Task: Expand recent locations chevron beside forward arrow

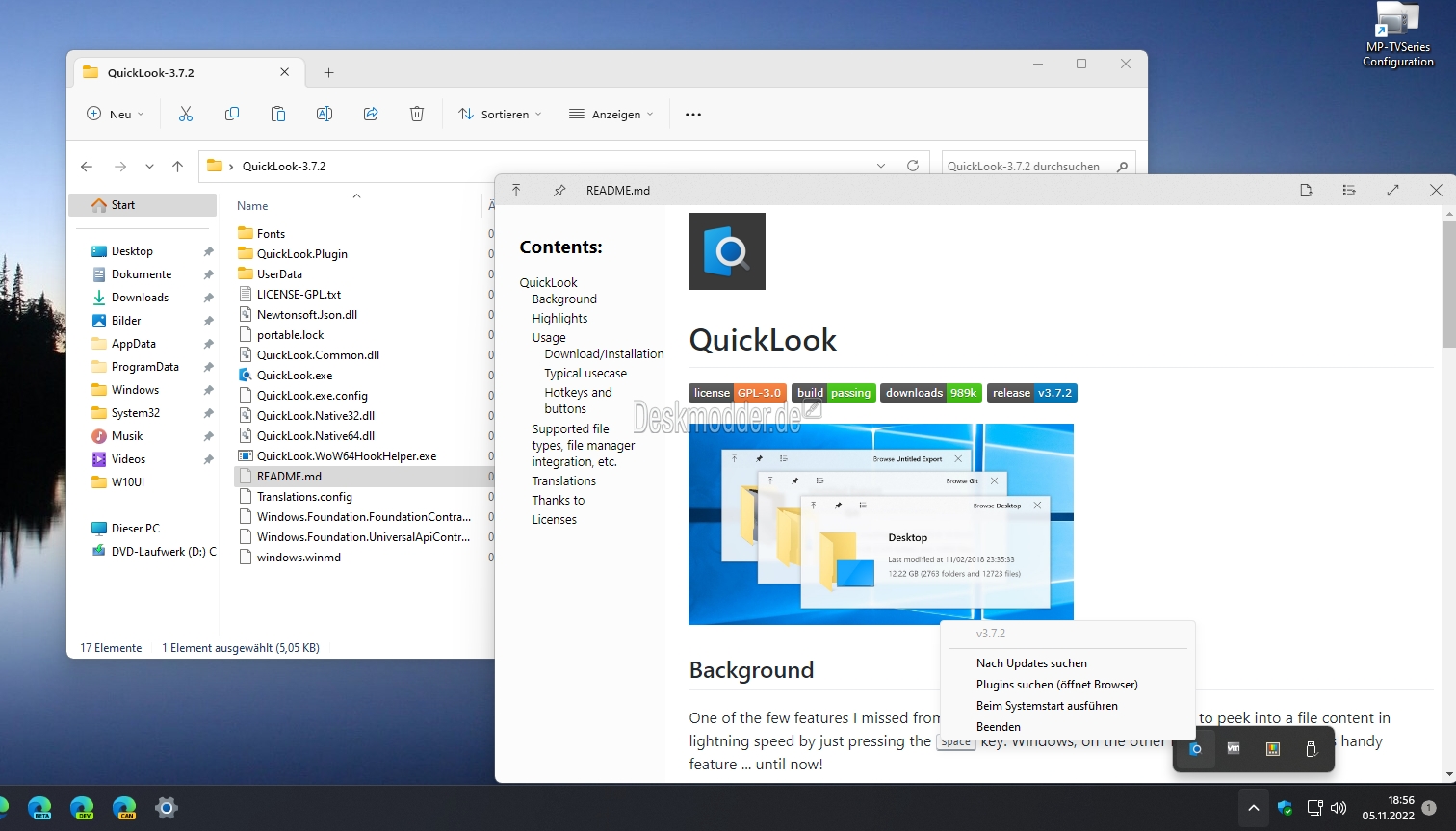Action: click(x=149, y=167)
